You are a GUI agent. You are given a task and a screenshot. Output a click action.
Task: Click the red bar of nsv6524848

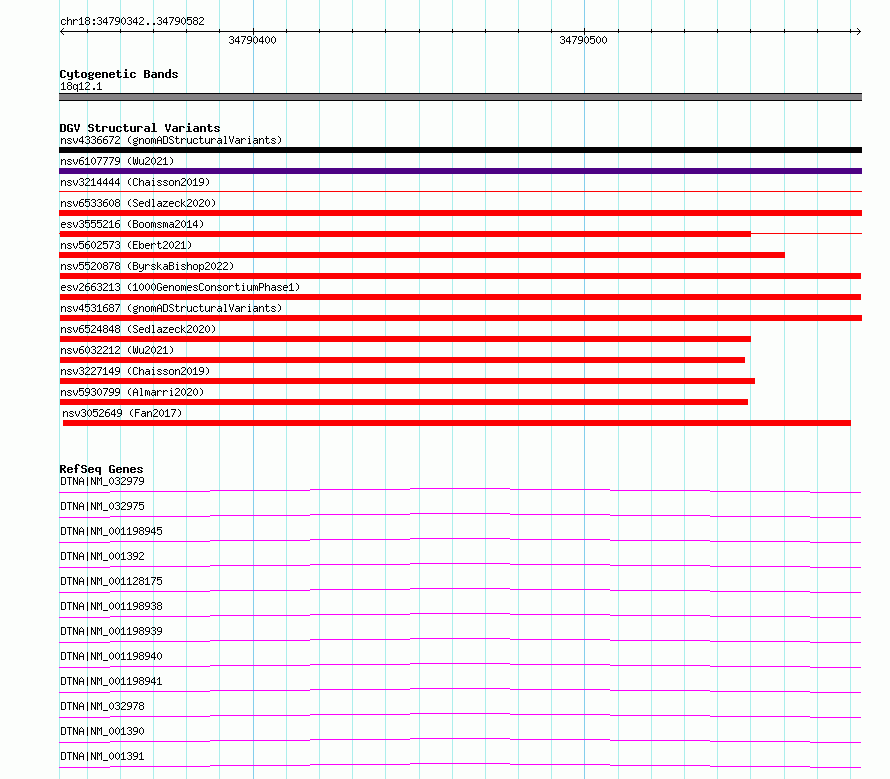[405, 339]
